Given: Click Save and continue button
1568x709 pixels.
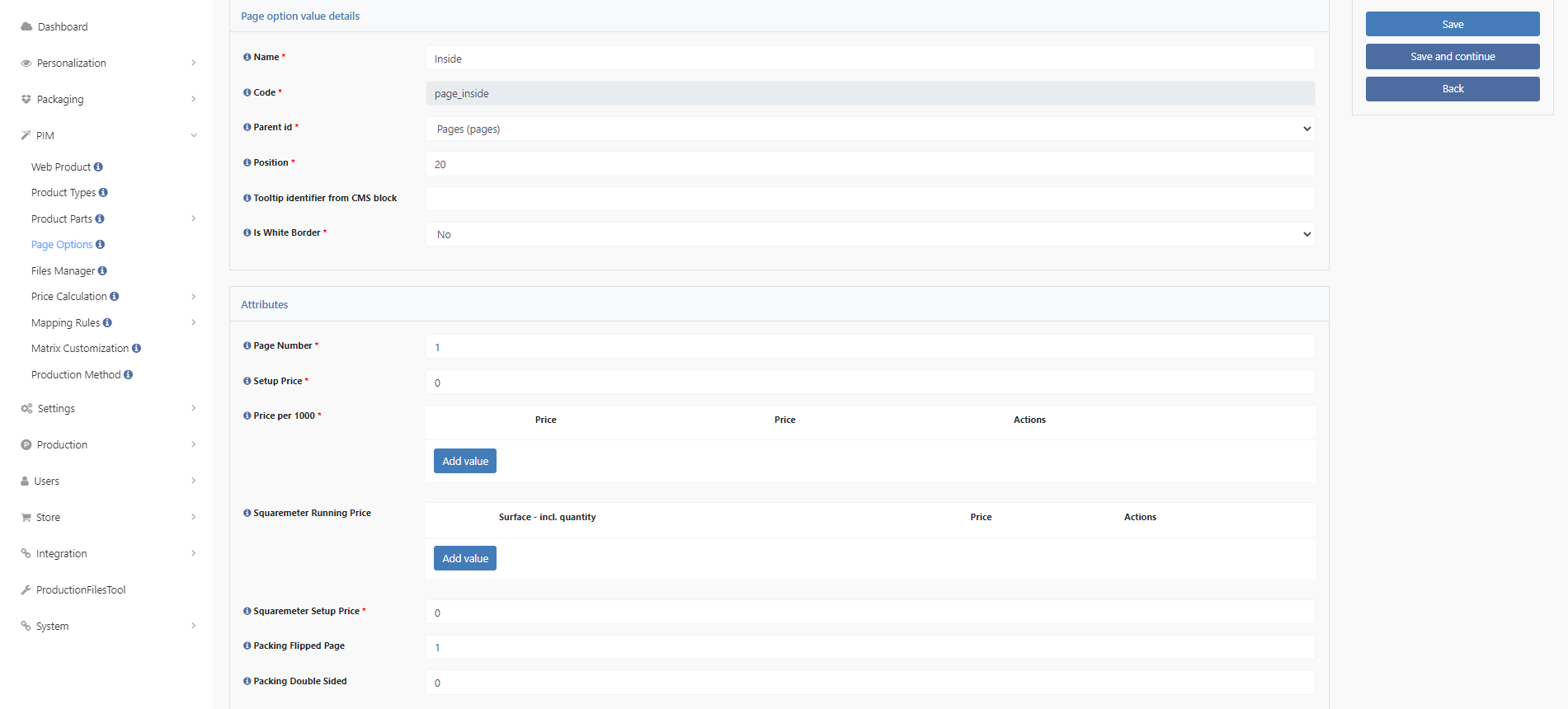Looking at the screenshot, I should pyautogui.click(x=1453, y=56).
